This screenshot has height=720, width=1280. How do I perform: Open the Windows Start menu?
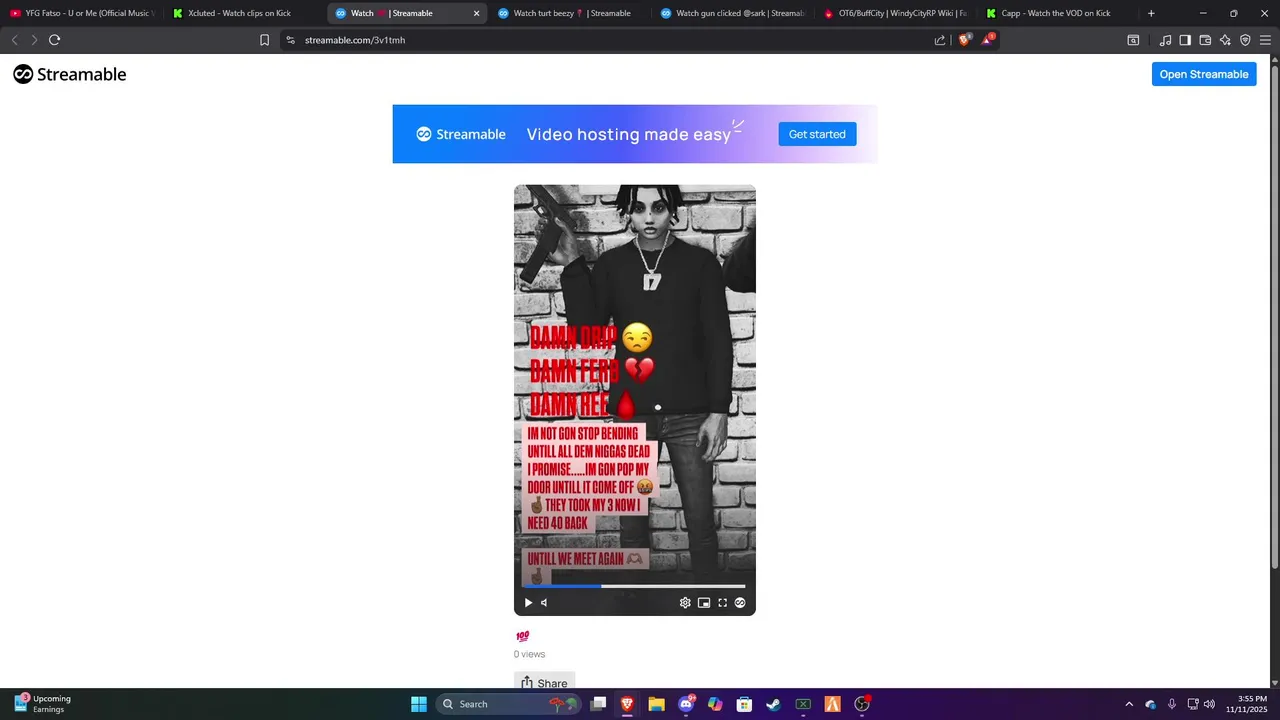pyautogui.click(x=419, y=704)
